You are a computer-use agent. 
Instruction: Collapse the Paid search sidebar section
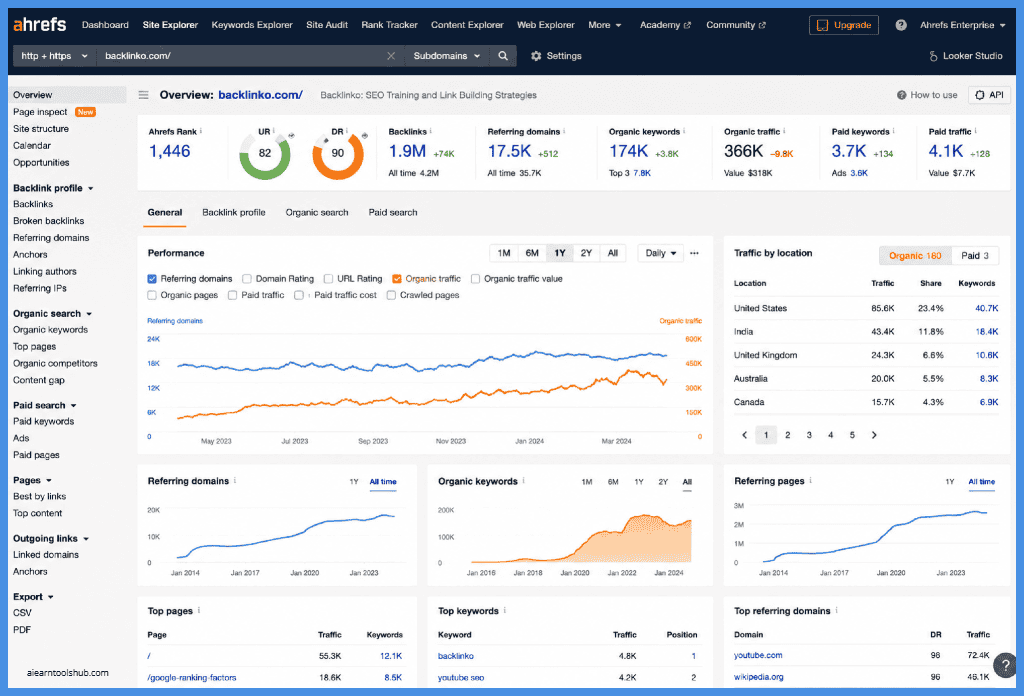[x=44, y=405]
